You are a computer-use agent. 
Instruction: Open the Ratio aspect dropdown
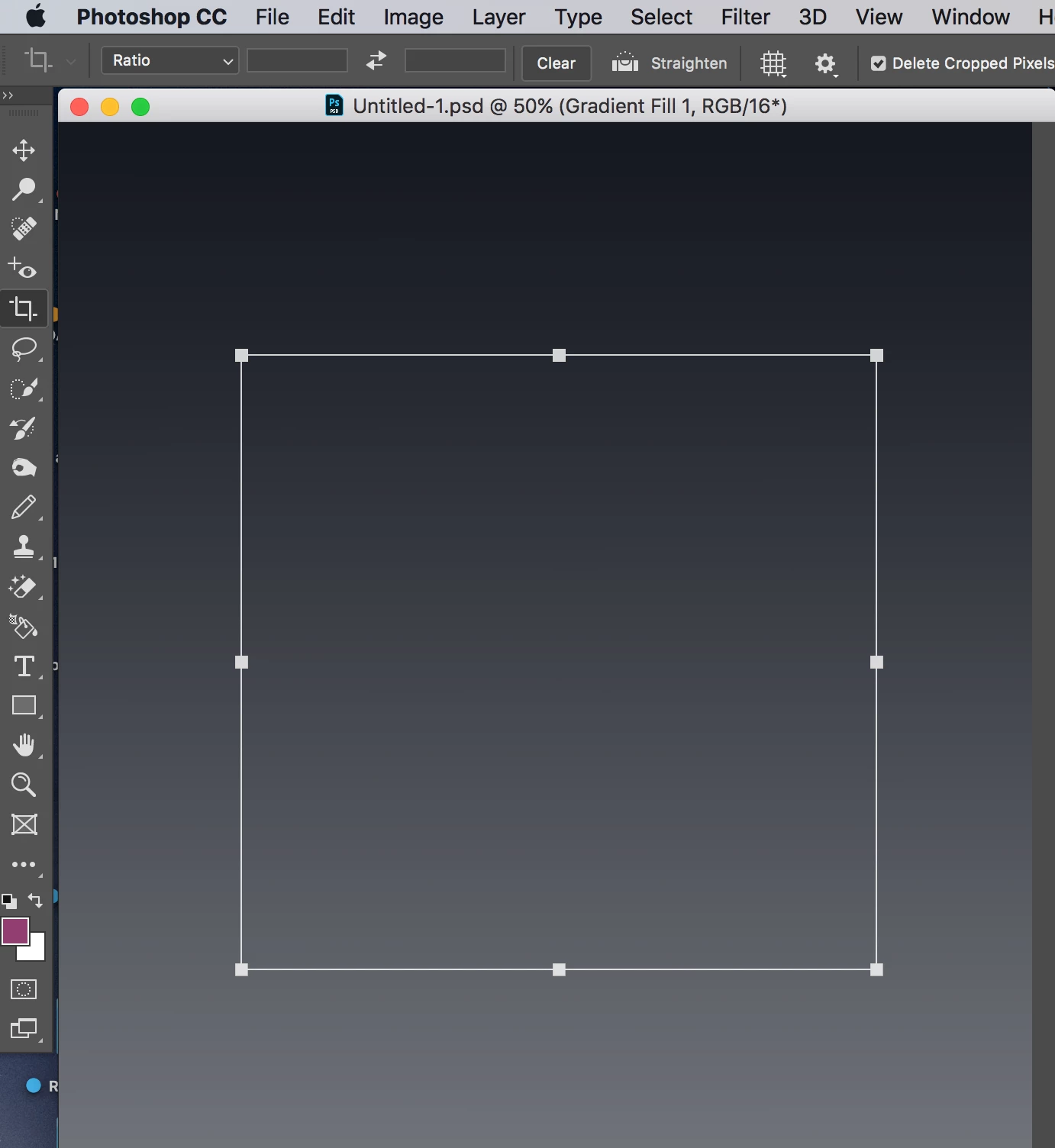click(x=169, y=60)
